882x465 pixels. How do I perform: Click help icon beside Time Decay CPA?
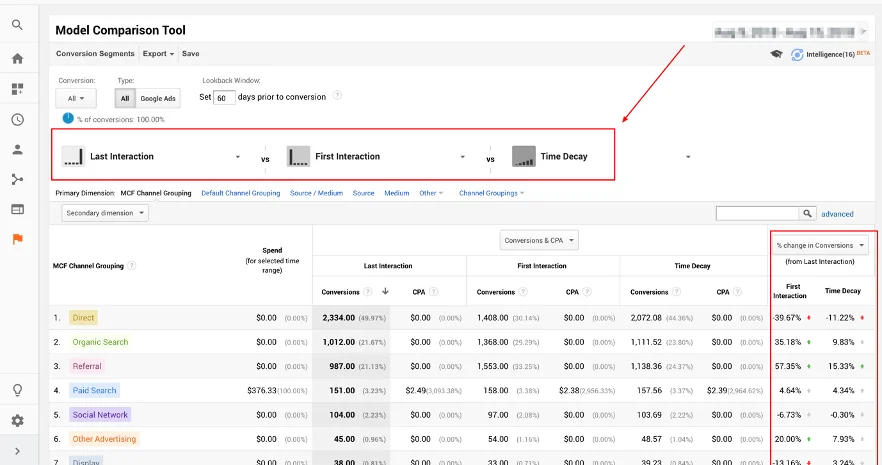737,292
